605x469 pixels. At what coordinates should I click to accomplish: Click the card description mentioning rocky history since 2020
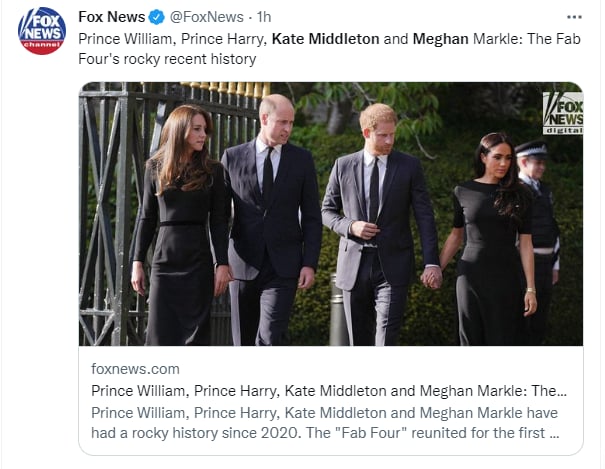(325, 423)
